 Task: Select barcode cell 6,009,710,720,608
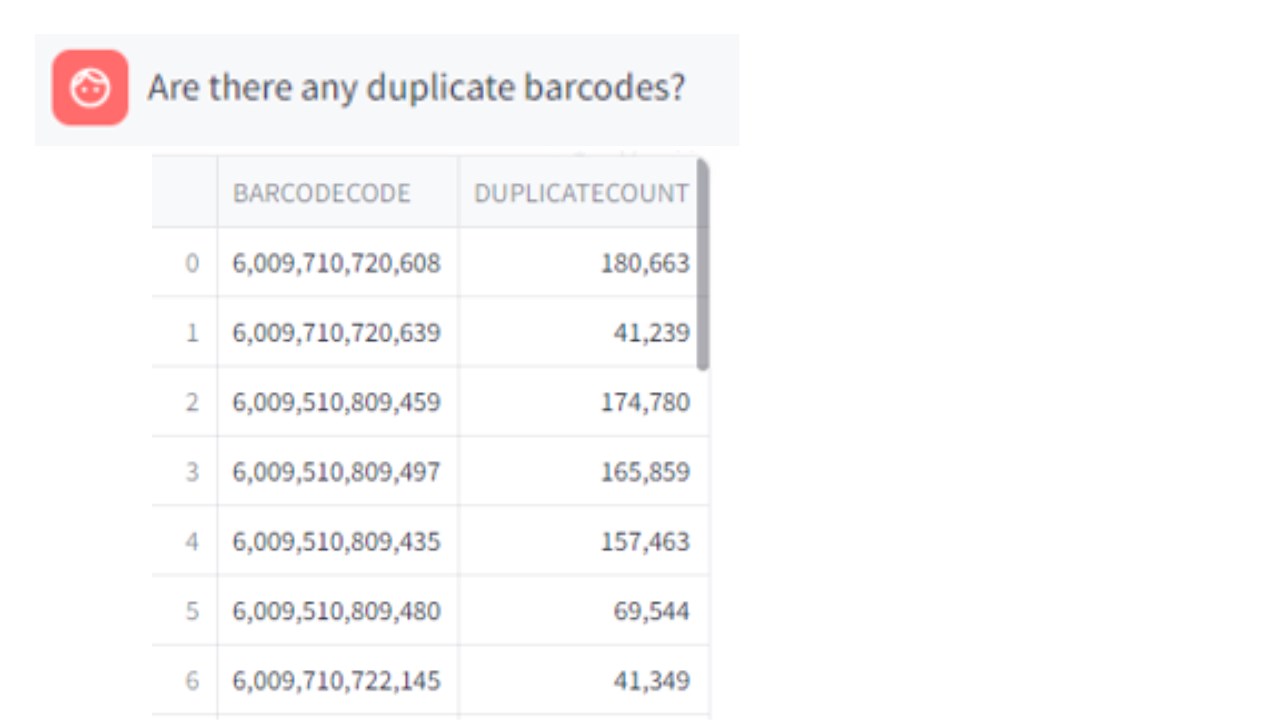point(337,263)
